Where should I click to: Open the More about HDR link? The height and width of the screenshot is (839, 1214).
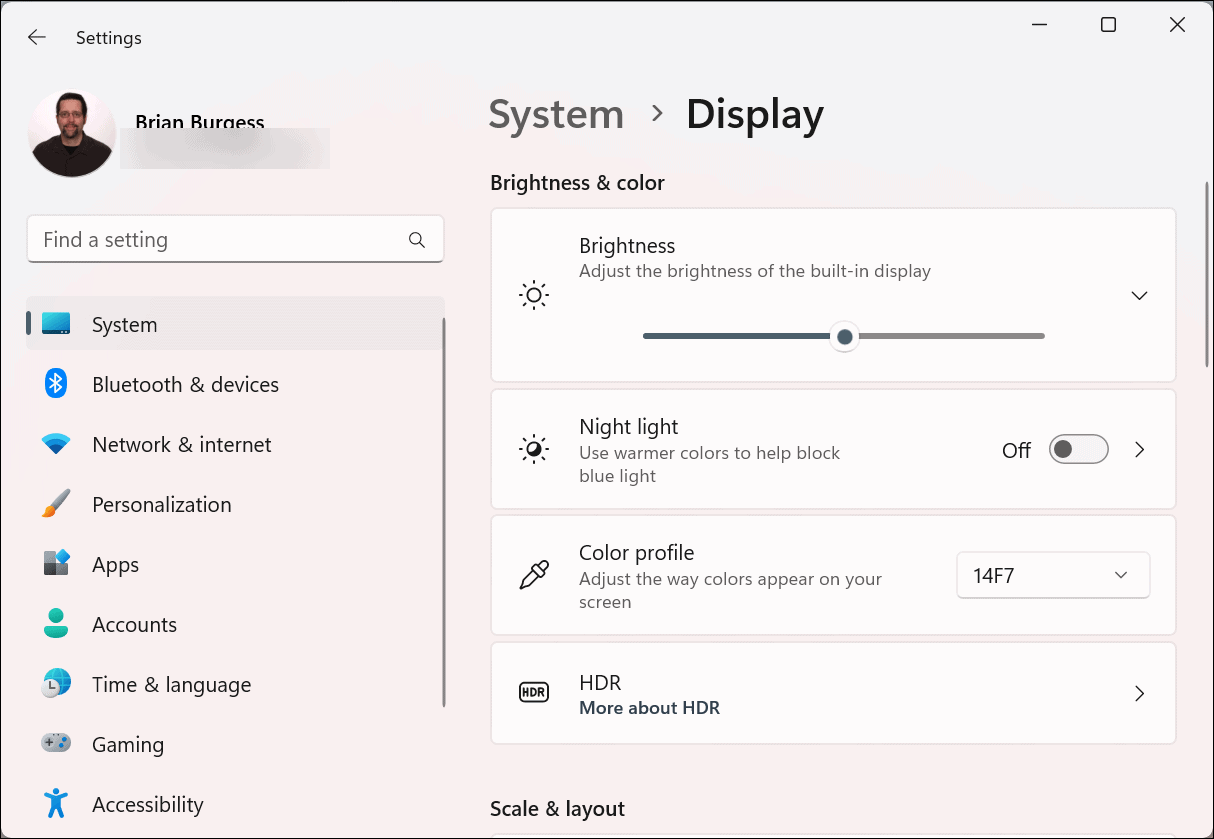coord(649,707)
